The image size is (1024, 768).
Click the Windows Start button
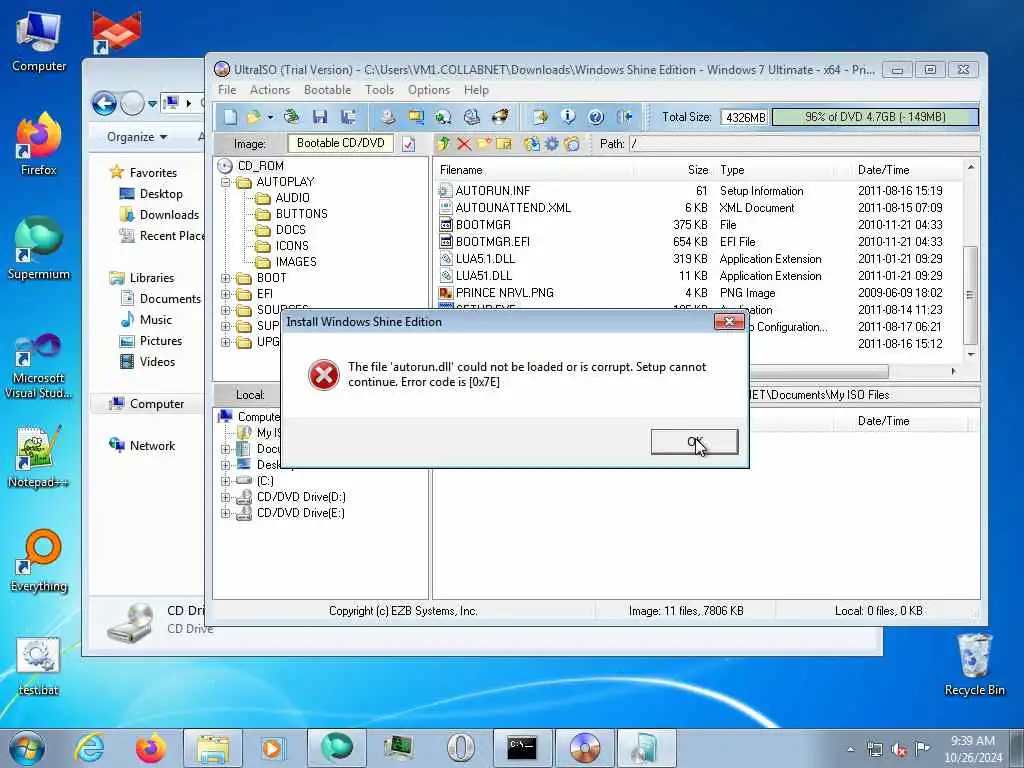tap(27, 748)
